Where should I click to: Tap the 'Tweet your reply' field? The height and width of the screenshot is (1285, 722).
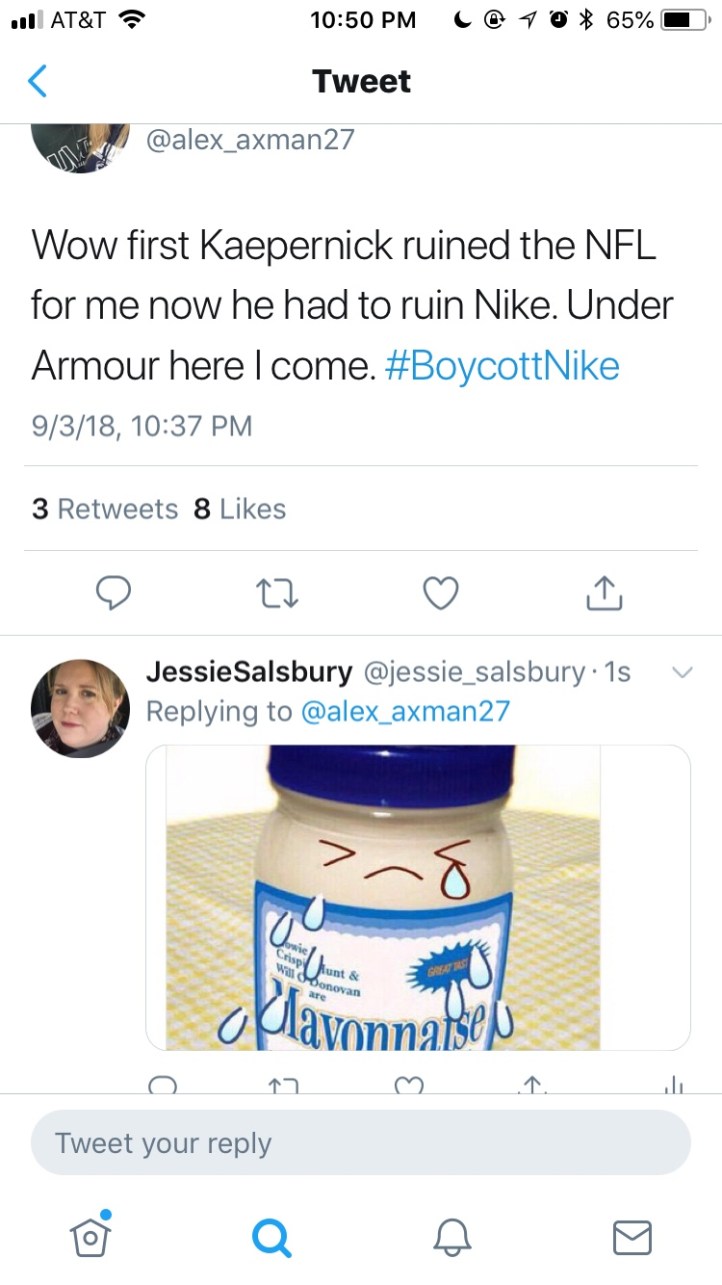360,1142
